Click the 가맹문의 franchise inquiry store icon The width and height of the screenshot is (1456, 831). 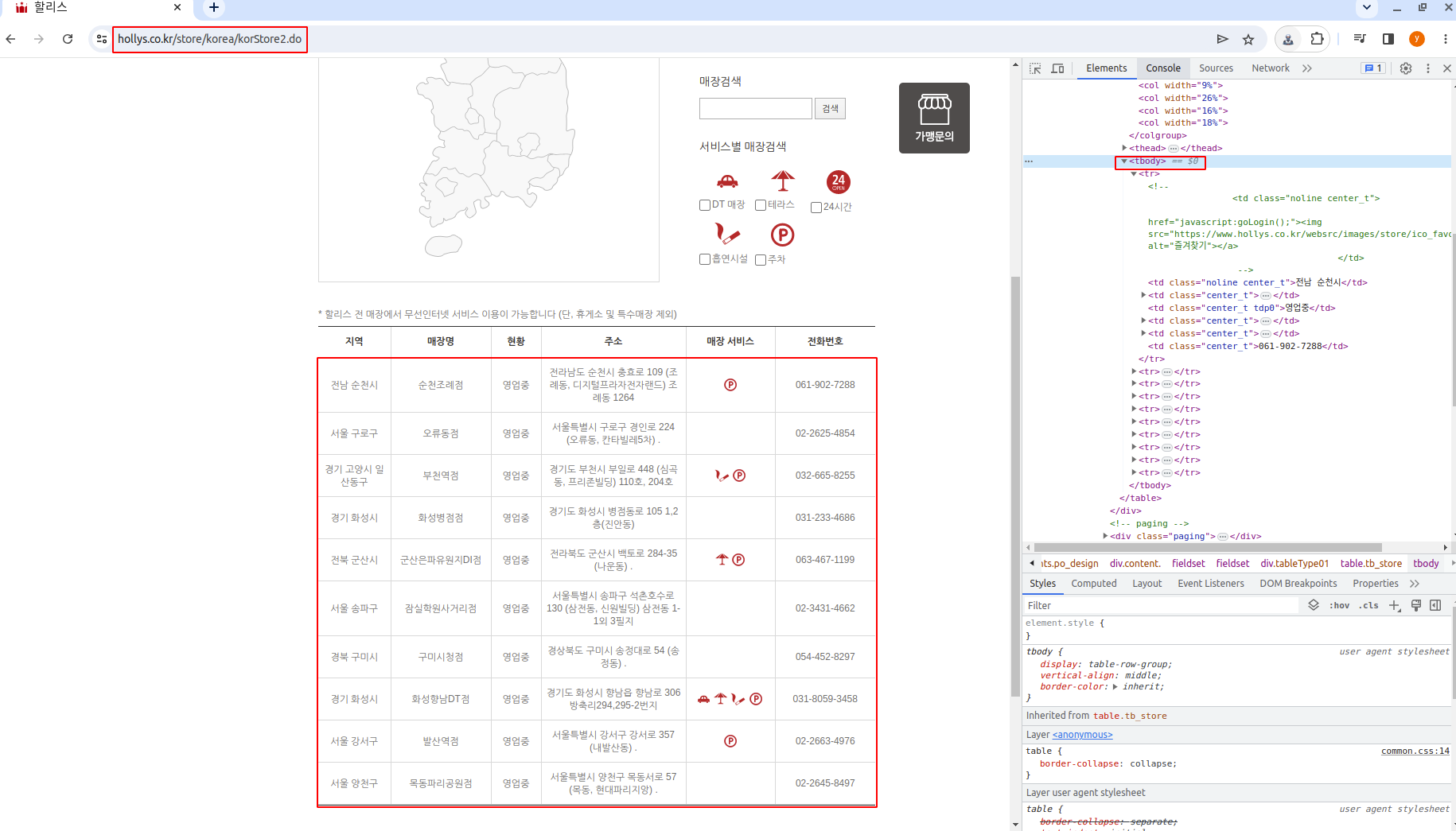pyautogui.click(x=934, y=118)
